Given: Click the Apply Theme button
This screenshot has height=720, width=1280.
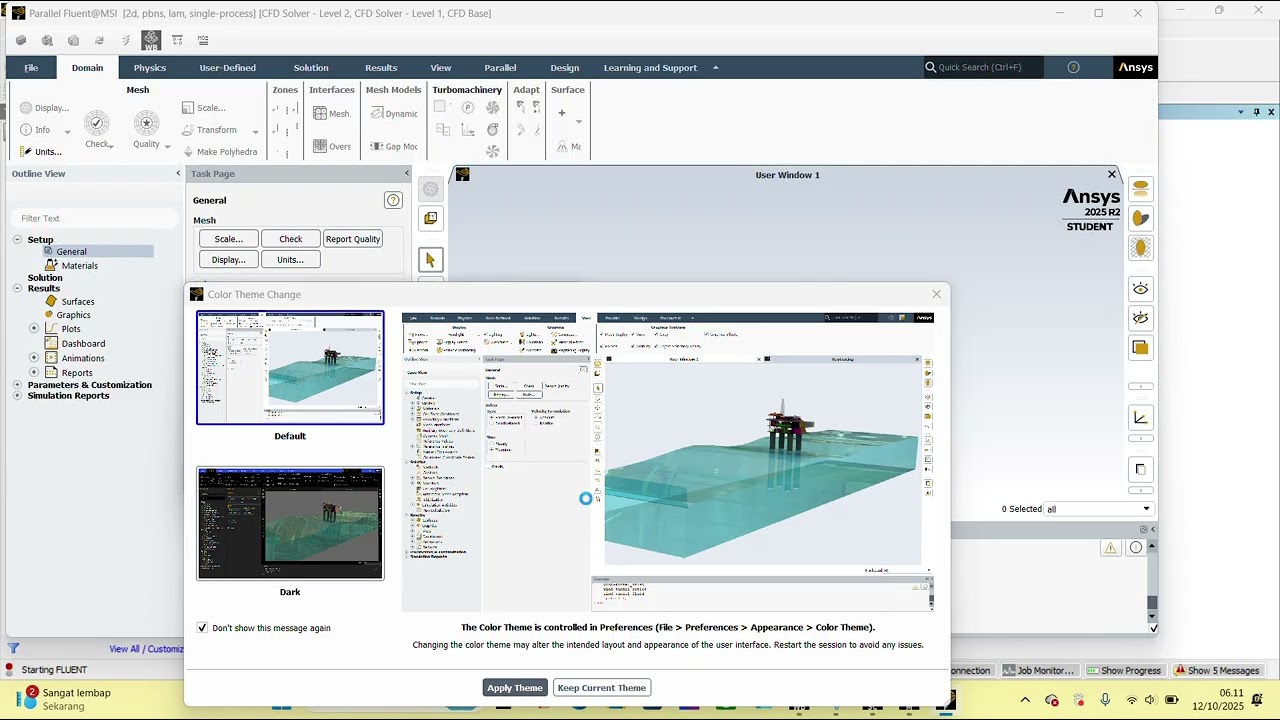Looking at the screenshot, I should 515,687.
